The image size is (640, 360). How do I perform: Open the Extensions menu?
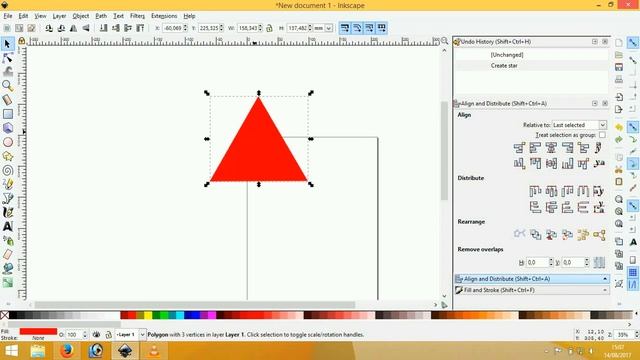(x=164, y=16)
